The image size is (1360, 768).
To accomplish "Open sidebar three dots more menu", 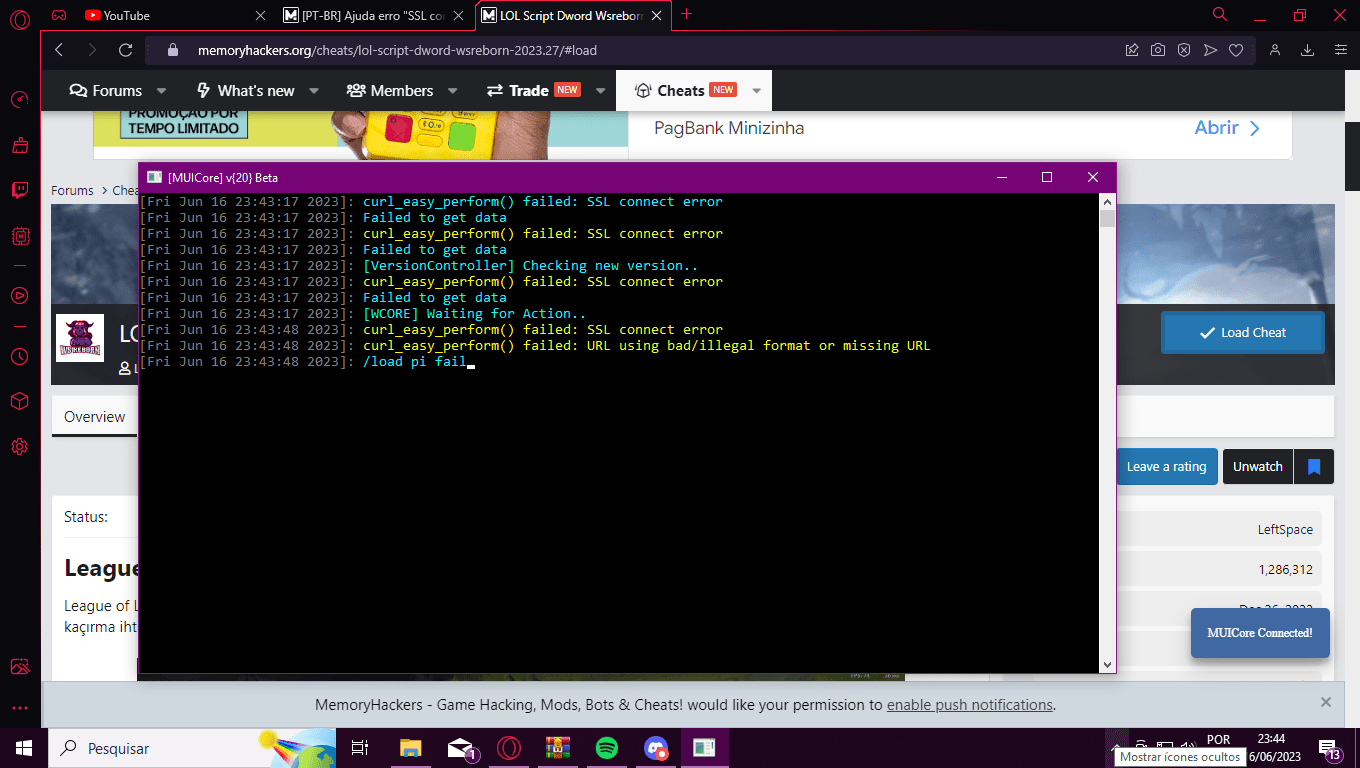I will click(19, 708).
